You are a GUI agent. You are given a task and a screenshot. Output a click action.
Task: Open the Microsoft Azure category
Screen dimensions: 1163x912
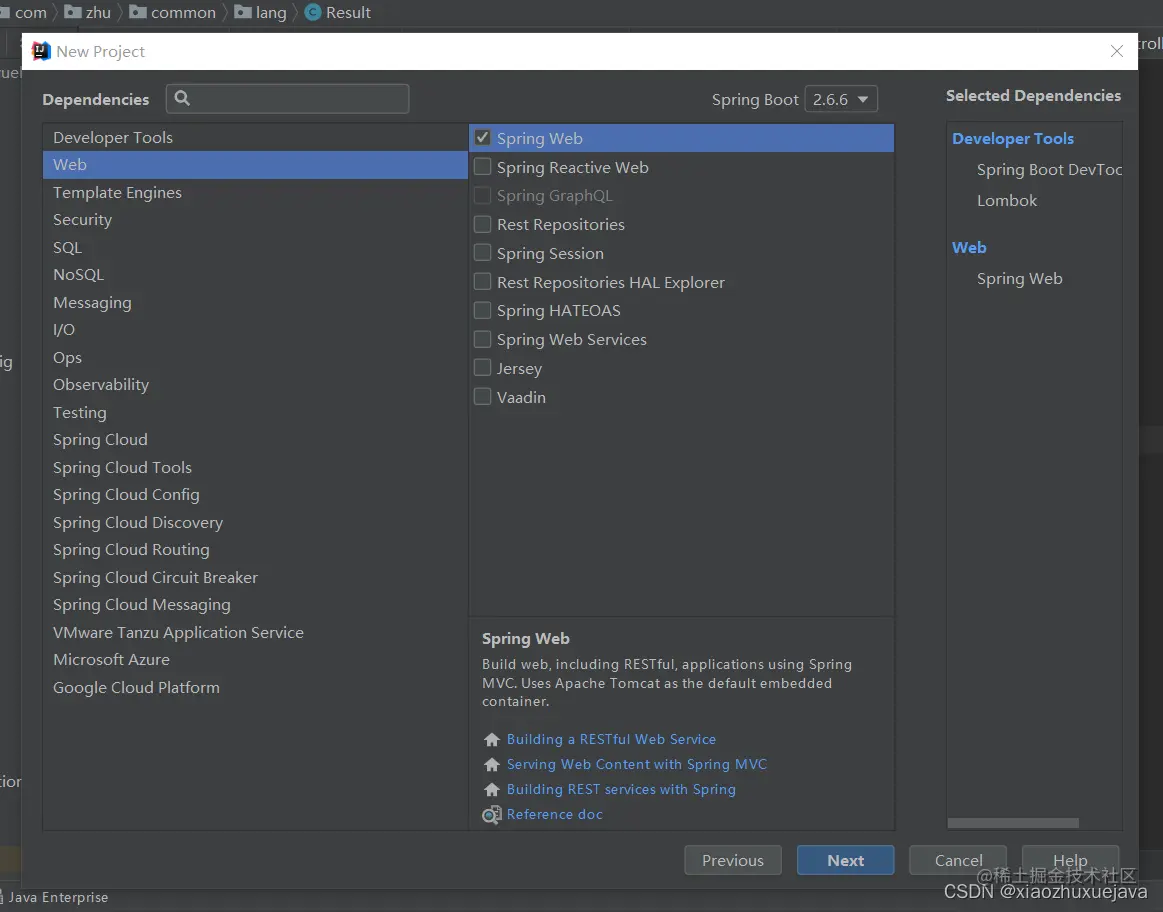click(x=255, y=659)
